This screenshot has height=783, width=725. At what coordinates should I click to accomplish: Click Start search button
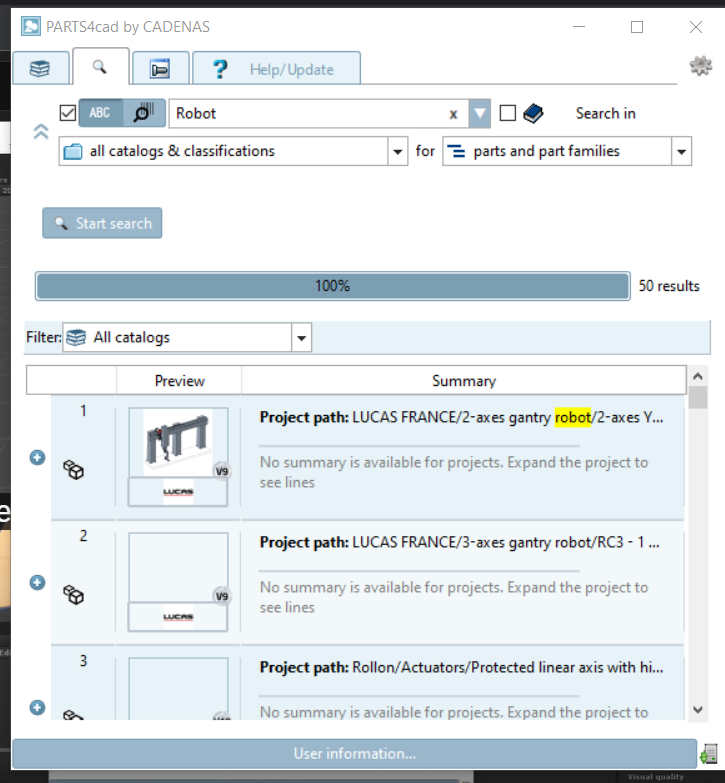point(102,223)
